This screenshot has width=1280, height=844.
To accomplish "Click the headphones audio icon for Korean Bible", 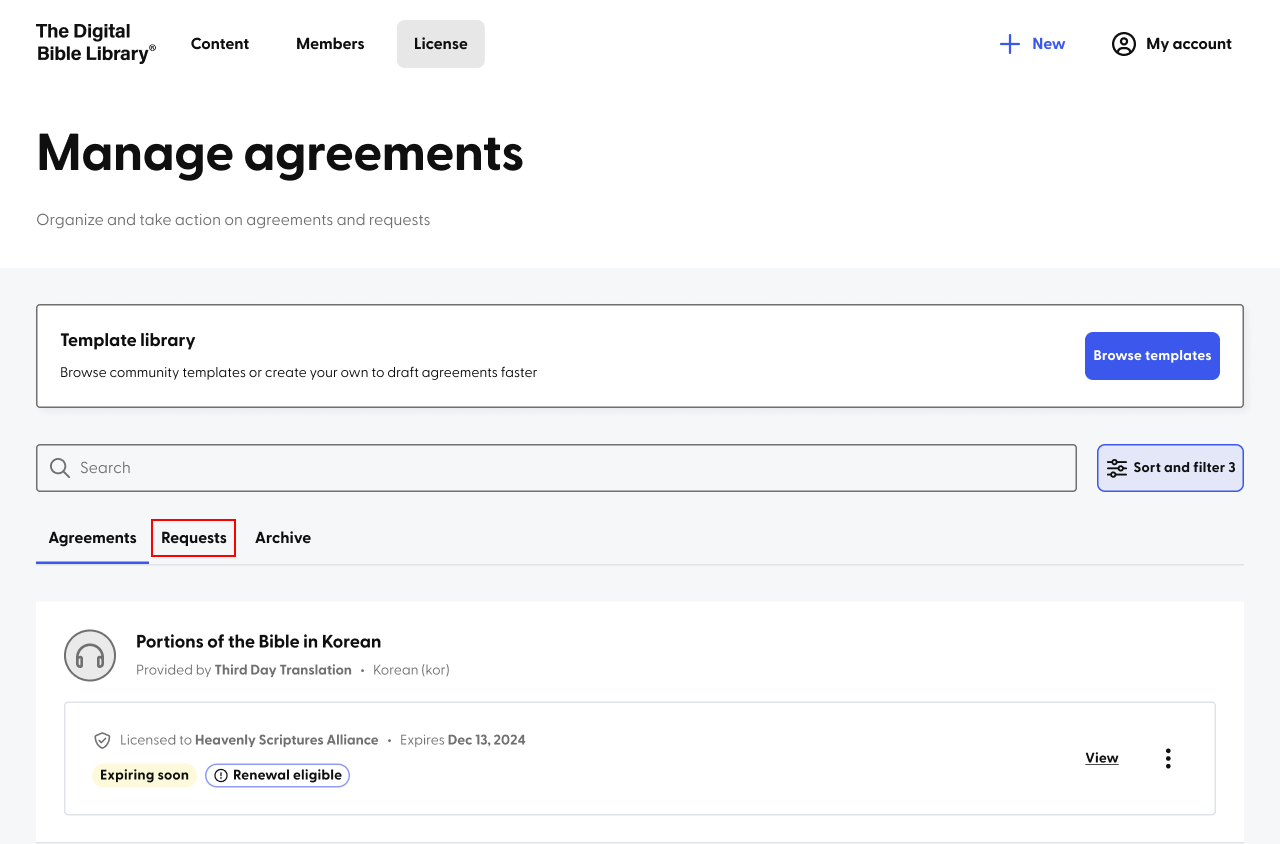I will 90,656.
